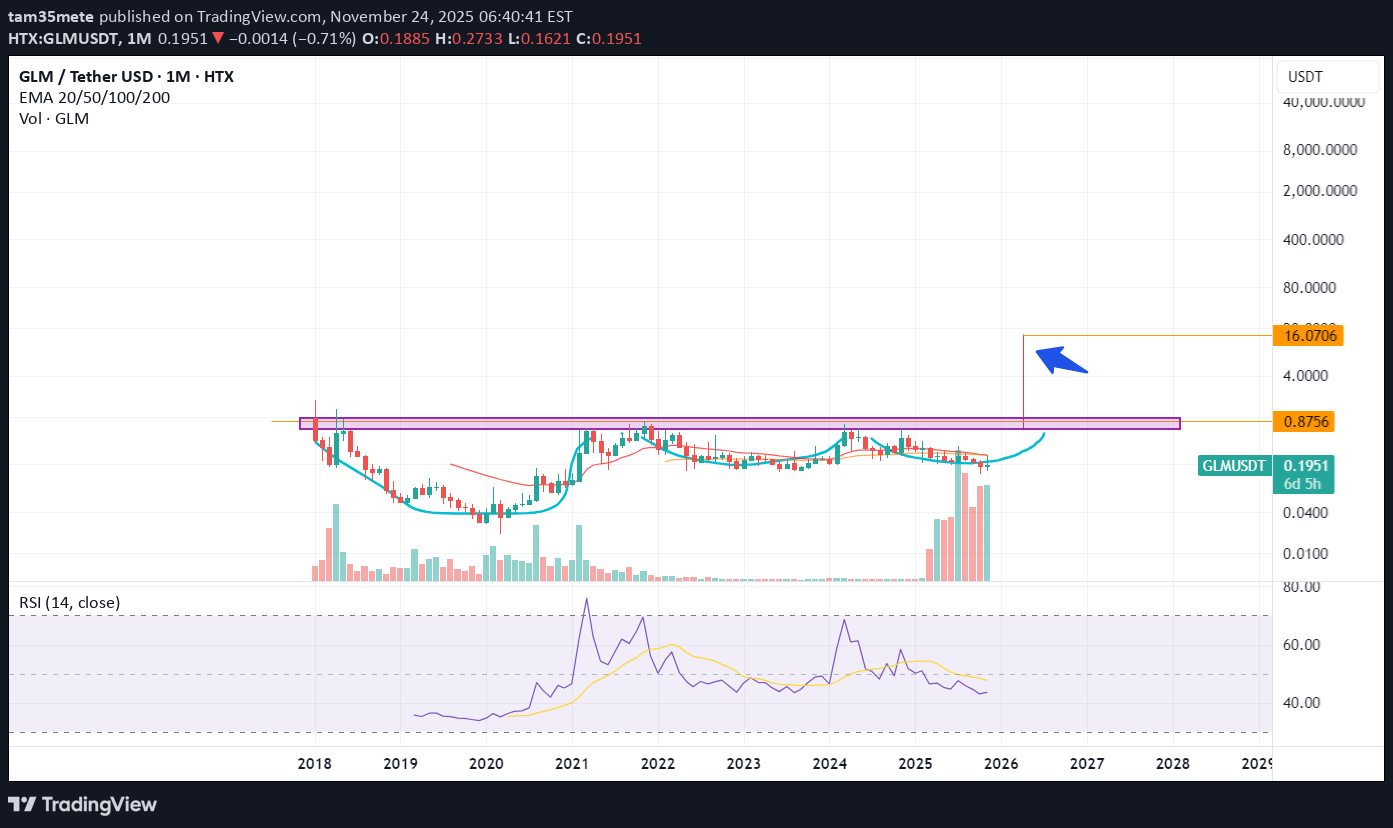Screen dimensions: 1393x828
Task: Click the 60.00 level on RSI scale
Action: point(1300,645)
